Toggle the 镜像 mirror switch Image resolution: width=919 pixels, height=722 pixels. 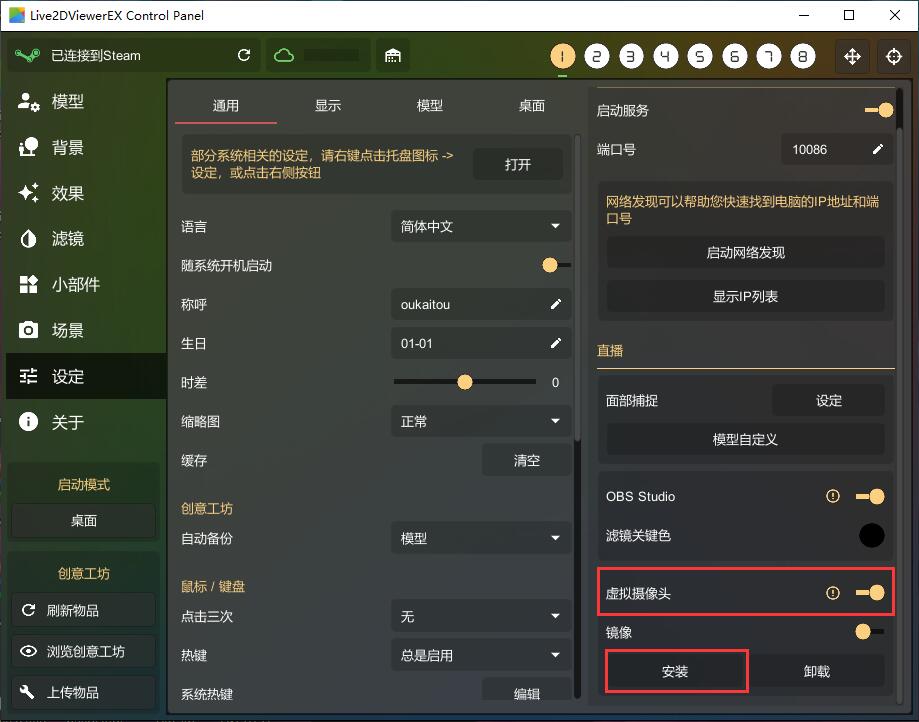(x=870, y=632)
